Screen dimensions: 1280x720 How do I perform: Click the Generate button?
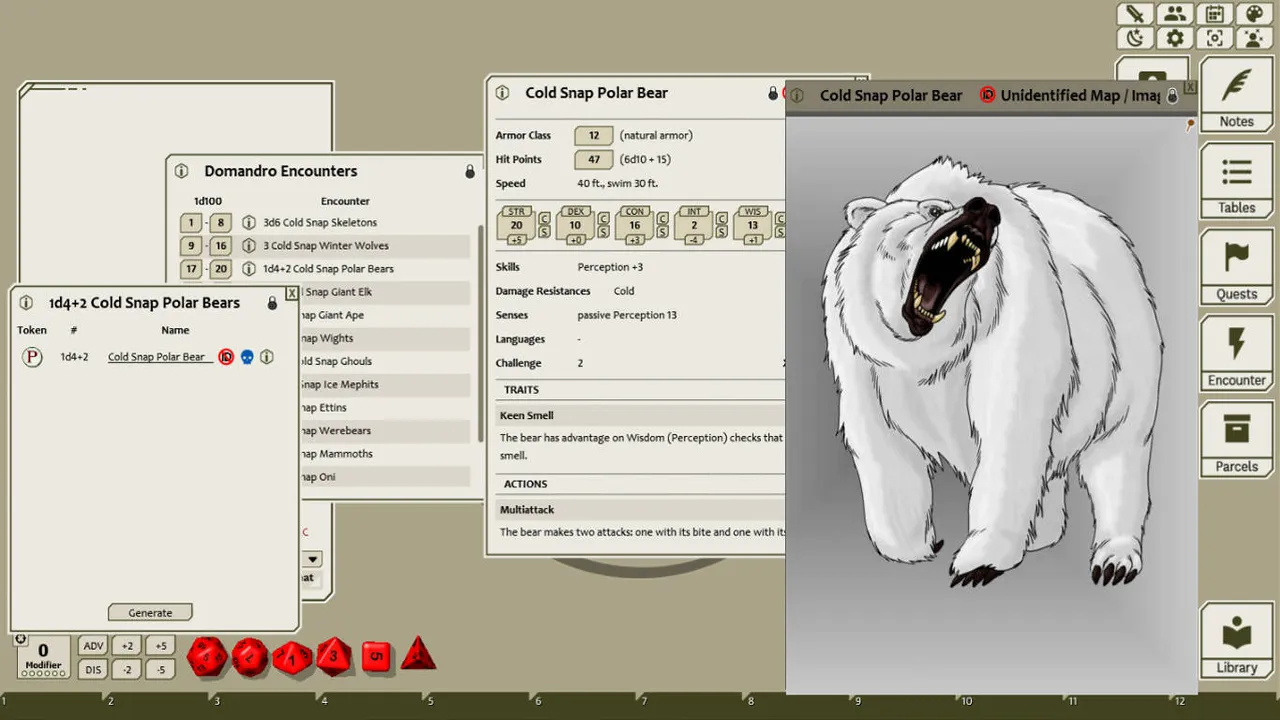point(150,613)
